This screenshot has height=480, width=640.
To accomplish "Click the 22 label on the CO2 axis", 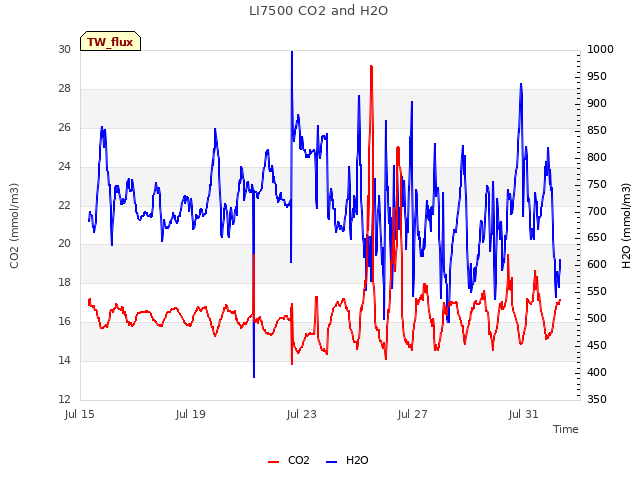I will pyautogui.click(x=64, y=205).
